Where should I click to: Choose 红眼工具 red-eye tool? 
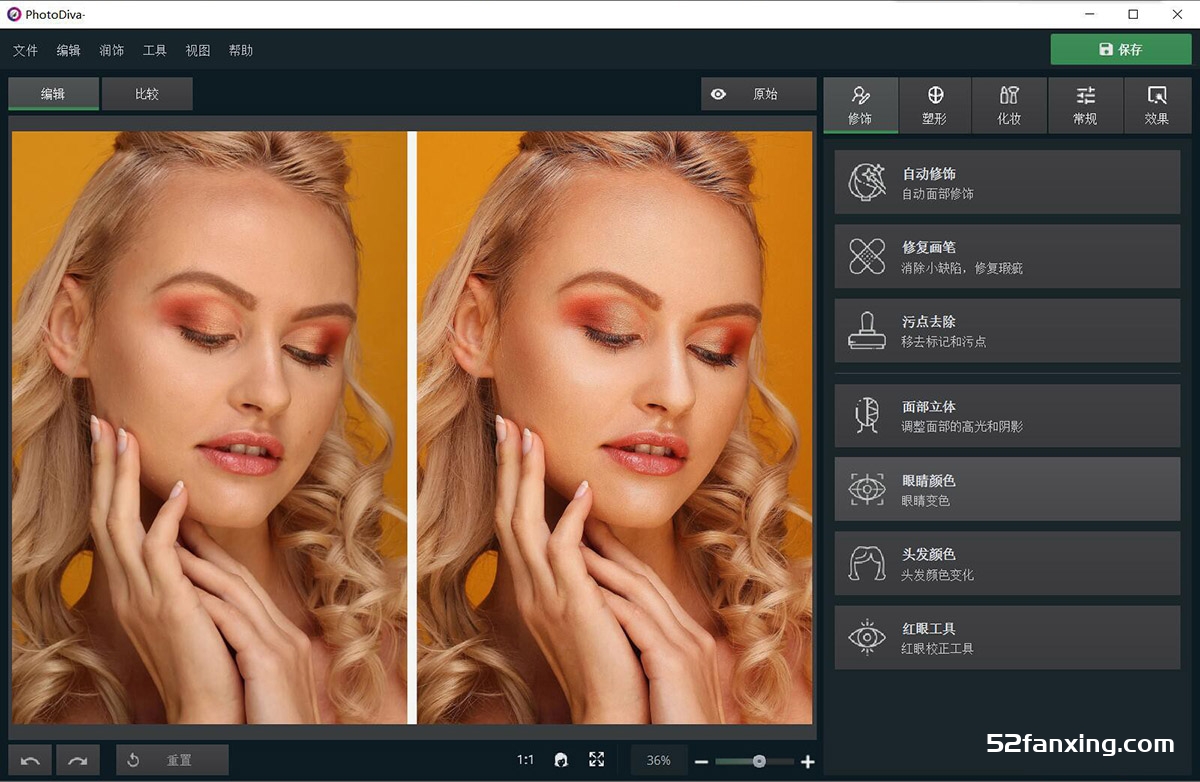click(x=1007, y=637)
